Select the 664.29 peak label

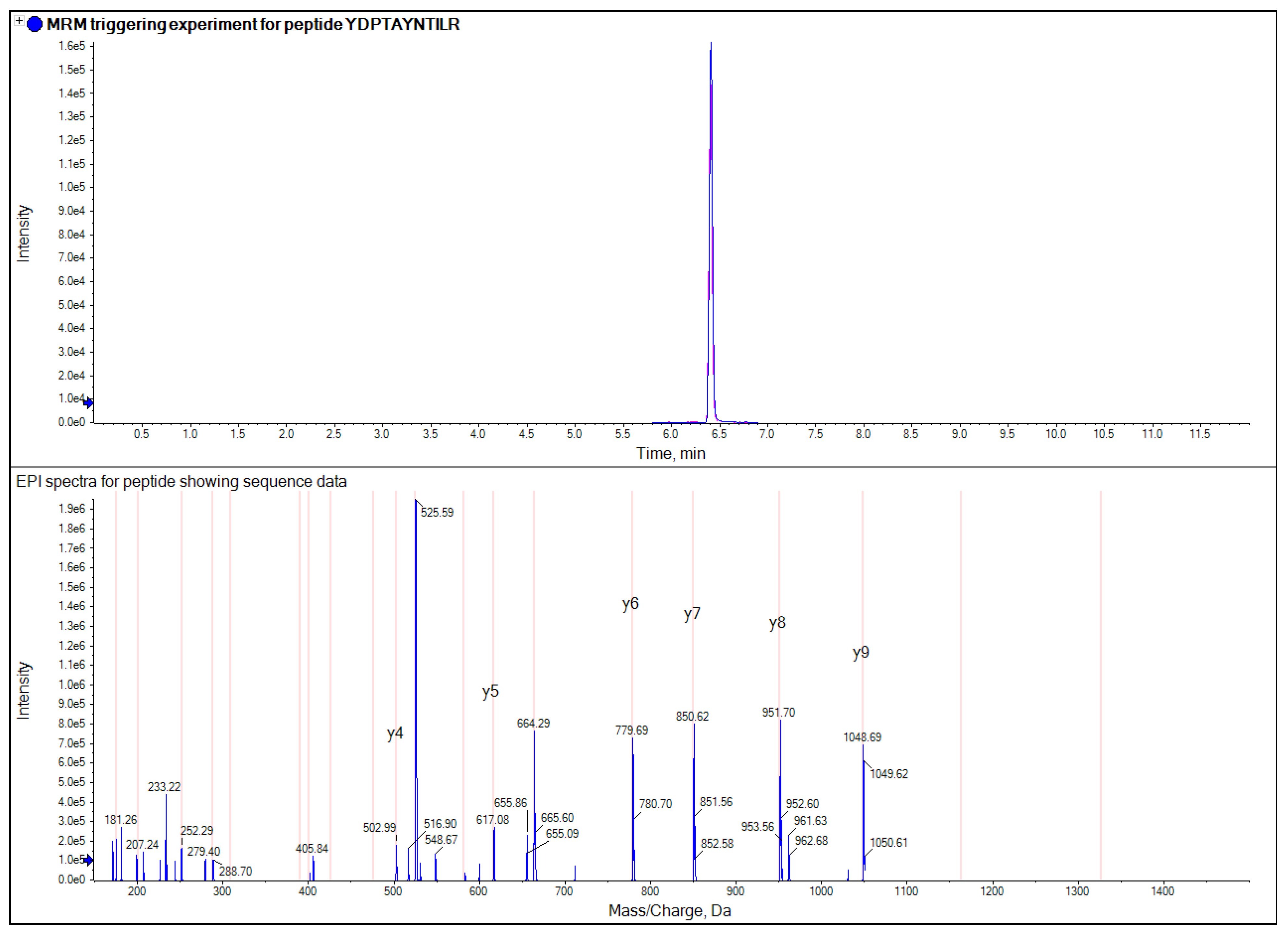tap(533, 723)
